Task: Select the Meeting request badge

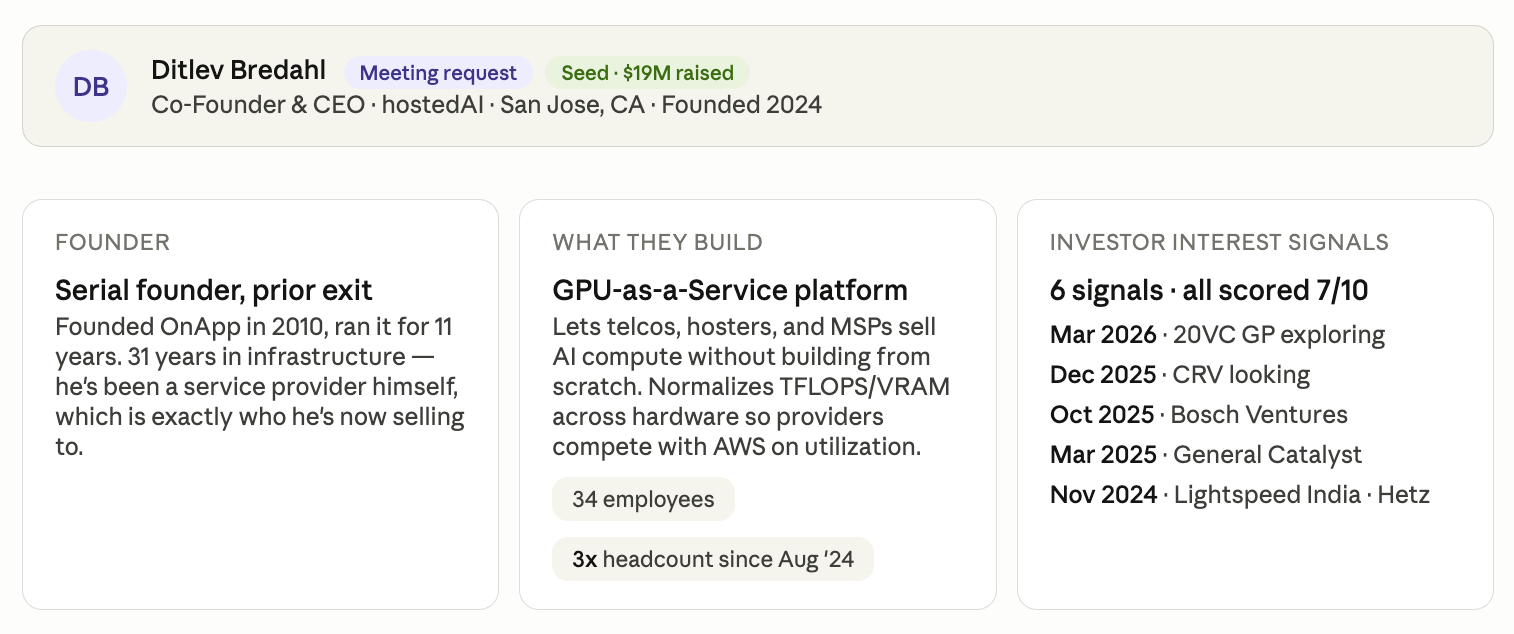Action: tap(438, 73)
